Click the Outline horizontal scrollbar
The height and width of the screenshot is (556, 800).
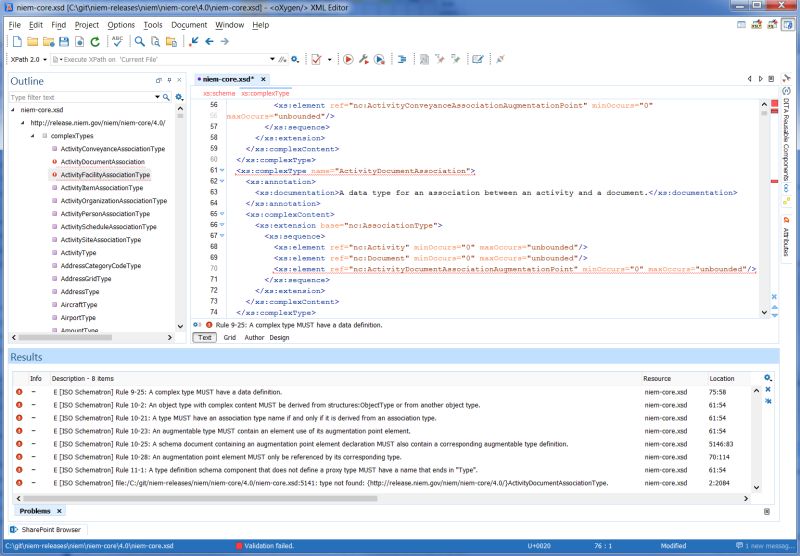[x=65, y=338]
